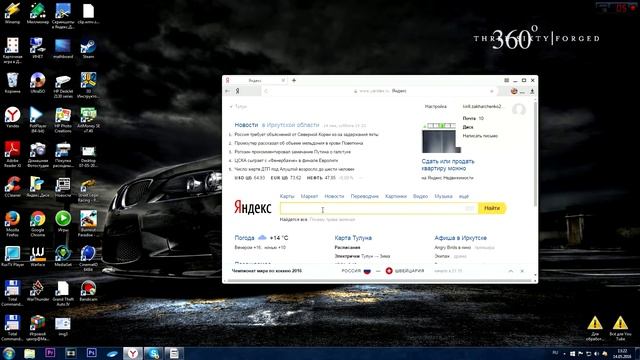
Task: Click the Windows Start button
Action: [9, 353]
